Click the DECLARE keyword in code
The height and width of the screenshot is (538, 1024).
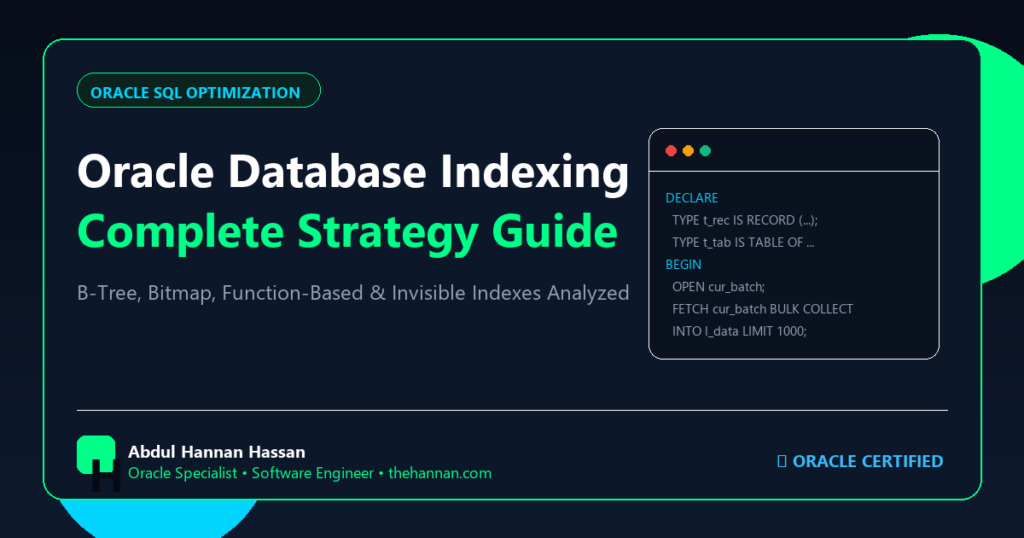pyautogui.click(x=692, y=198)
